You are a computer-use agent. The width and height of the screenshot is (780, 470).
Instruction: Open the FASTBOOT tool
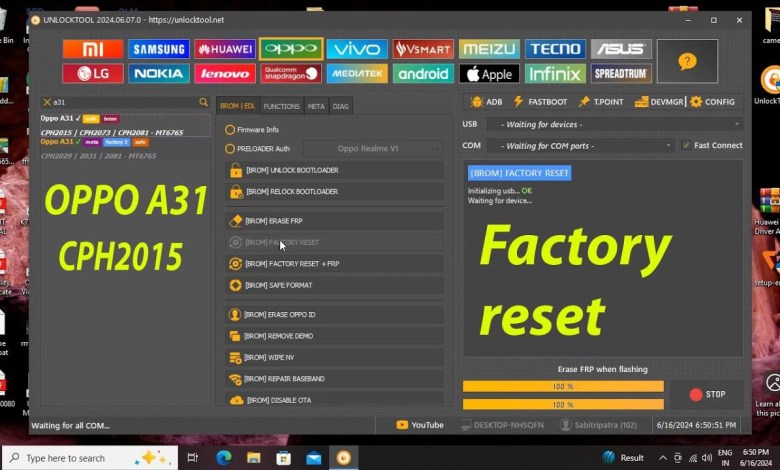[x=540, y=101]
